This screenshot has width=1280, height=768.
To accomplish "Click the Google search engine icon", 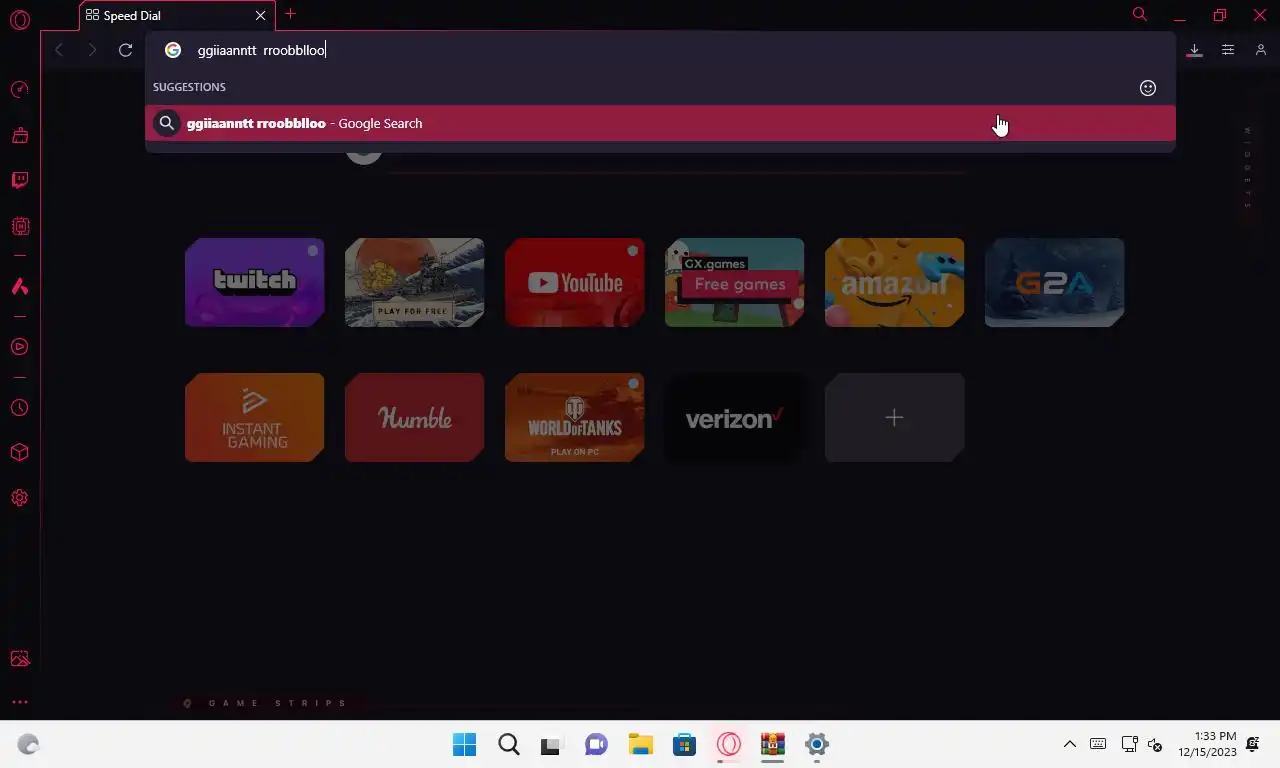I will pyautogui.click(x=173, y=50).
